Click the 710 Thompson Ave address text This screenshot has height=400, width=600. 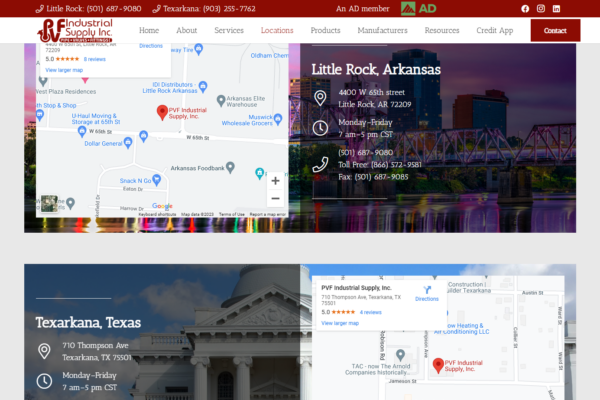point(96,351)
